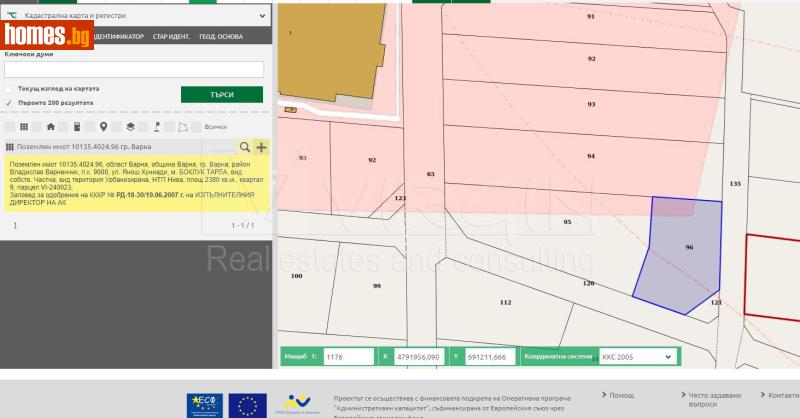Click the 'Всички' filter label
Screen dimensions: 800x418
pos(215,127)
